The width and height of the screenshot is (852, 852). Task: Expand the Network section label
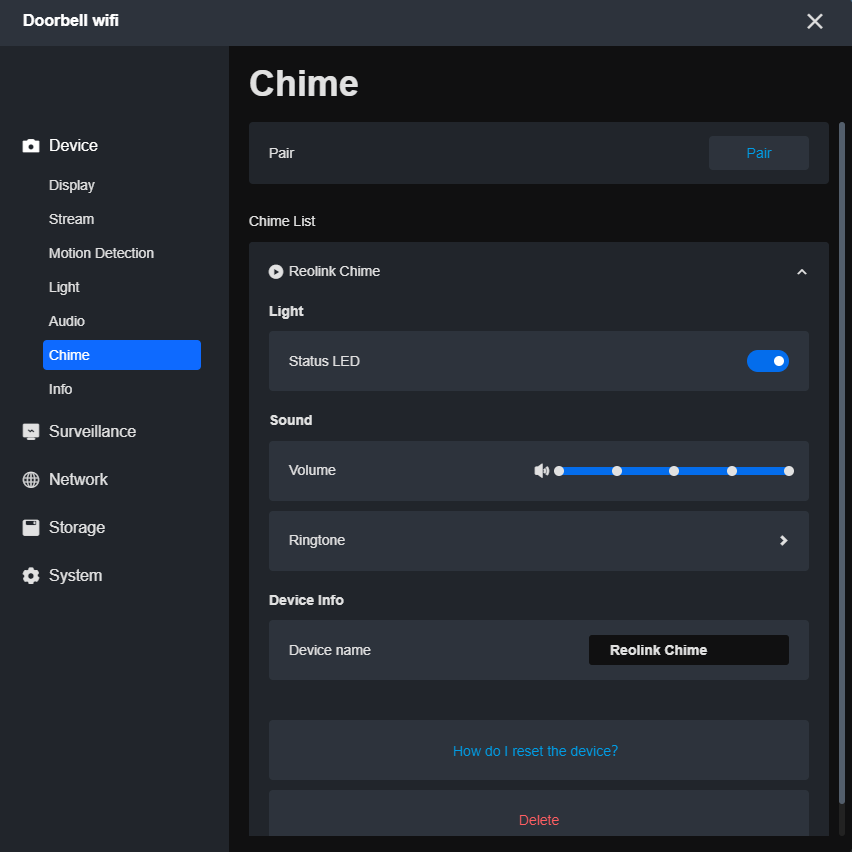pyautogui.click(x=78, y=479)
